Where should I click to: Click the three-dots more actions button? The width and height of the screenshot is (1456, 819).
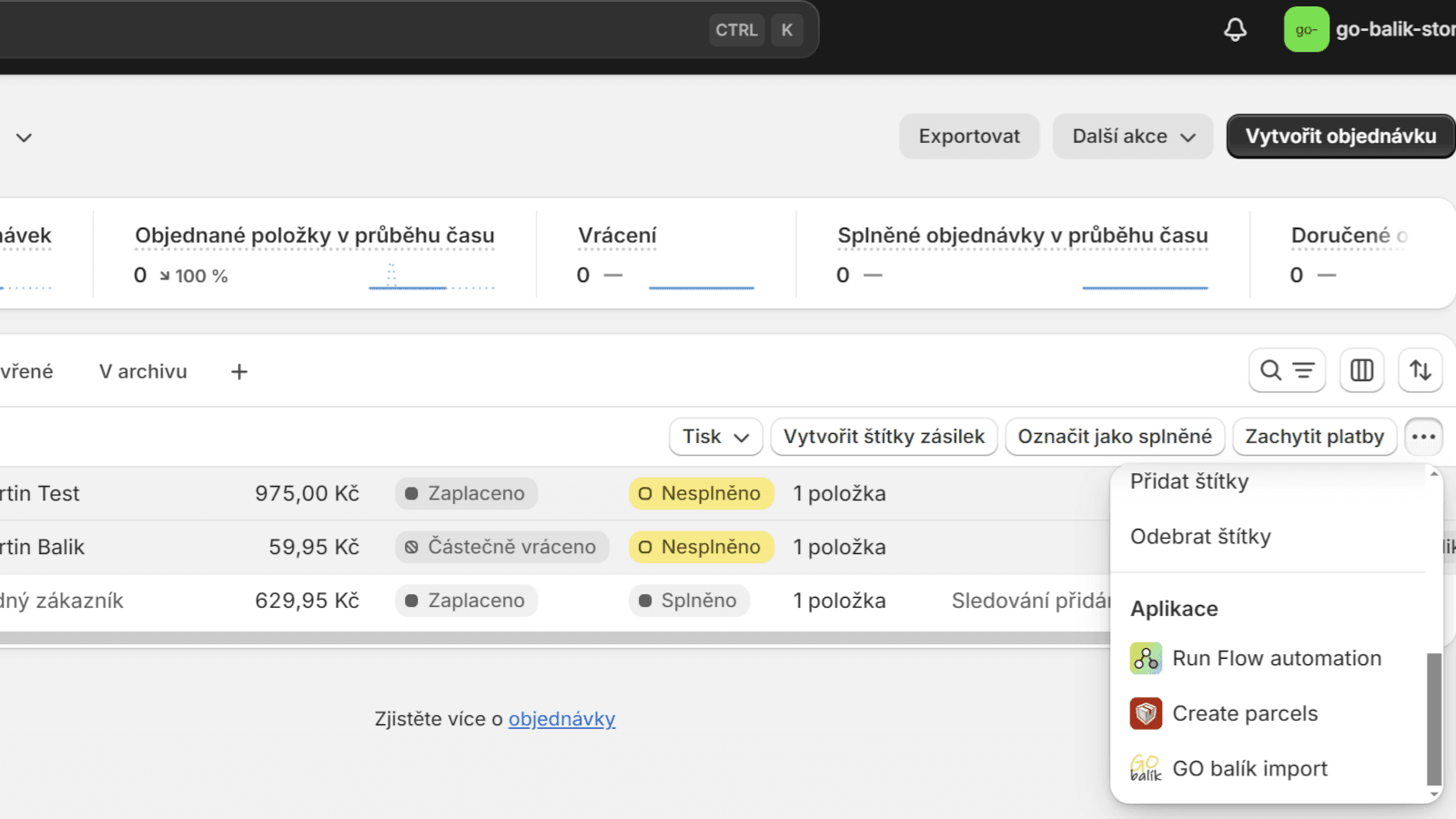pyautogui.click(x=1423, y=437)
